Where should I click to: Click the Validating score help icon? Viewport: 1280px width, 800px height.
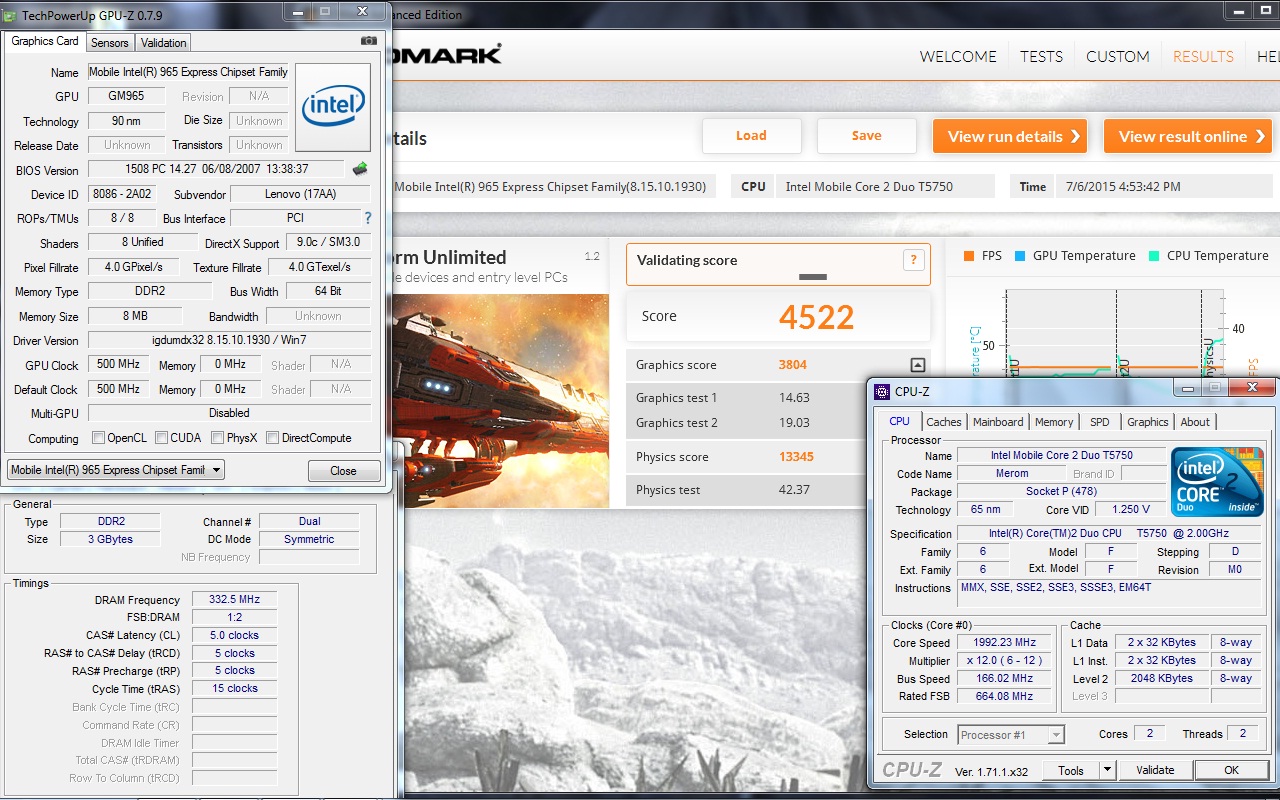pyautogui.click(x=913, y=261)
